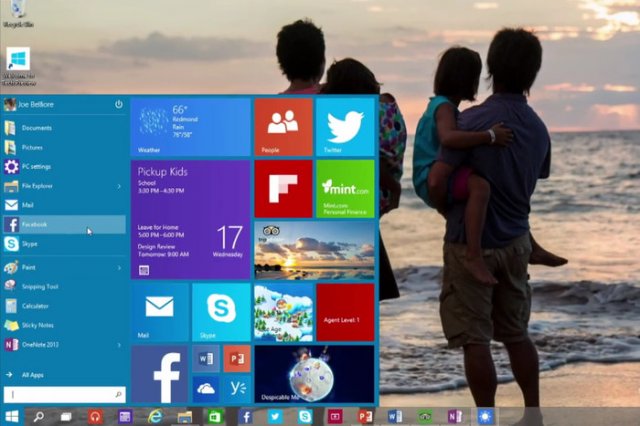
Task: Open the purple Calendar taskbar icon
Action: coord(125,417)
